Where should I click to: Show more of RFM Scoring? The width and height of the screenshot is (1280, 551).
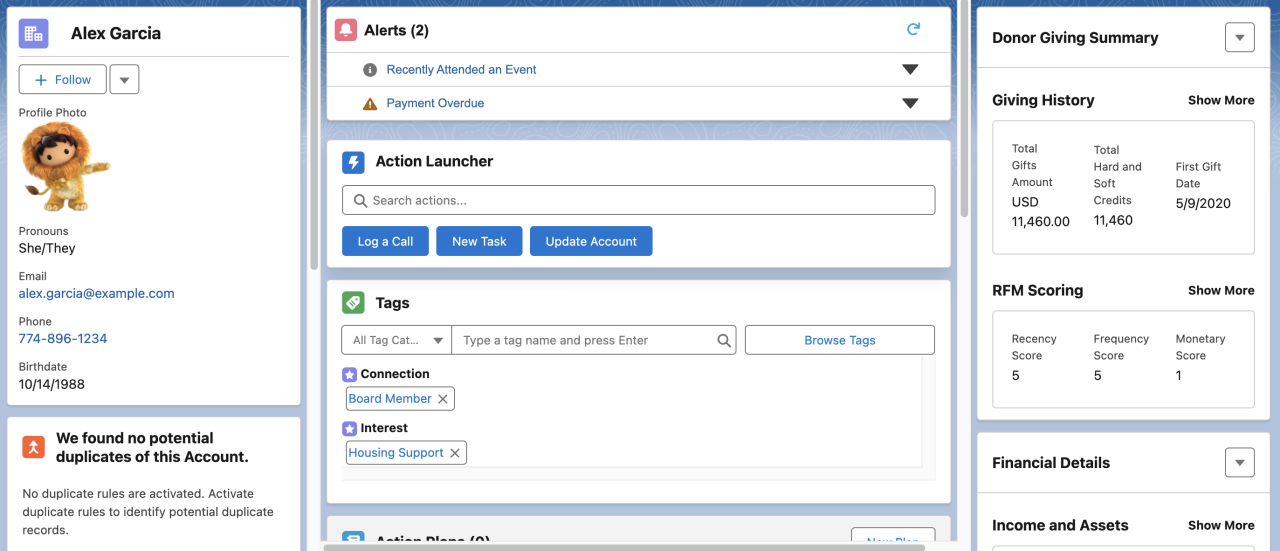[x=1221, y=290]
